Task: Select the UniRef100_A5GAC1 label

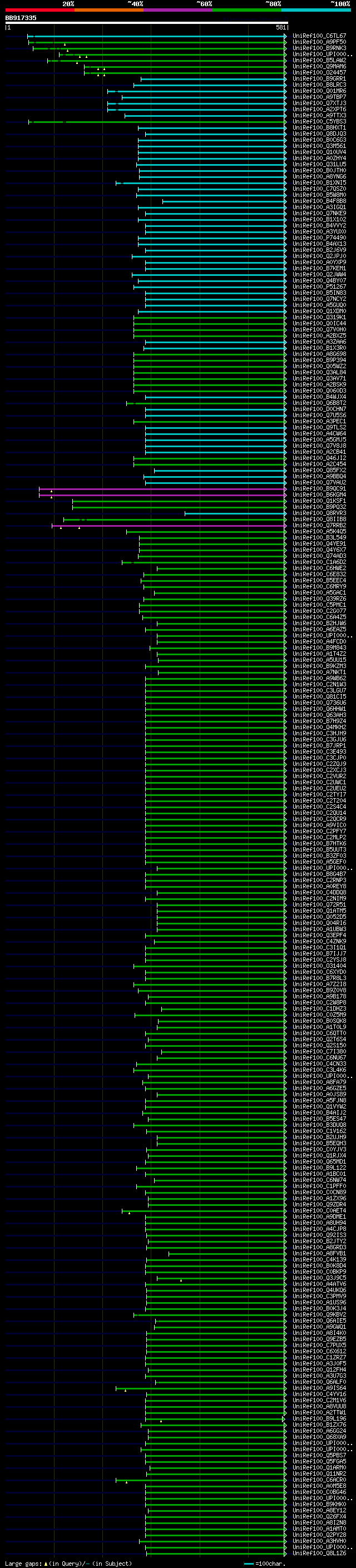Action: (x=319, y=593)
